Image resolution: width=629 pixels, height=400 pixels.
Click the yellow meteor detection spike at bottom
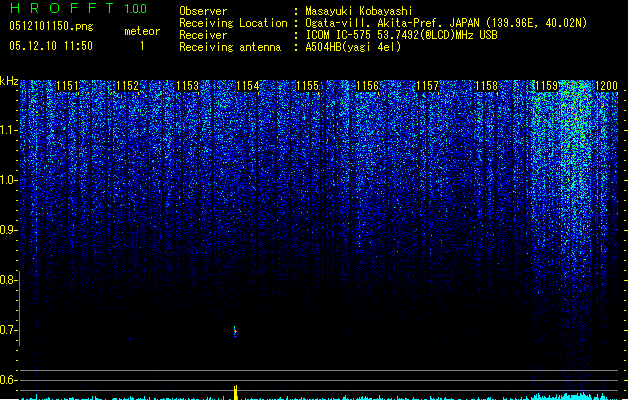[235, 392]
